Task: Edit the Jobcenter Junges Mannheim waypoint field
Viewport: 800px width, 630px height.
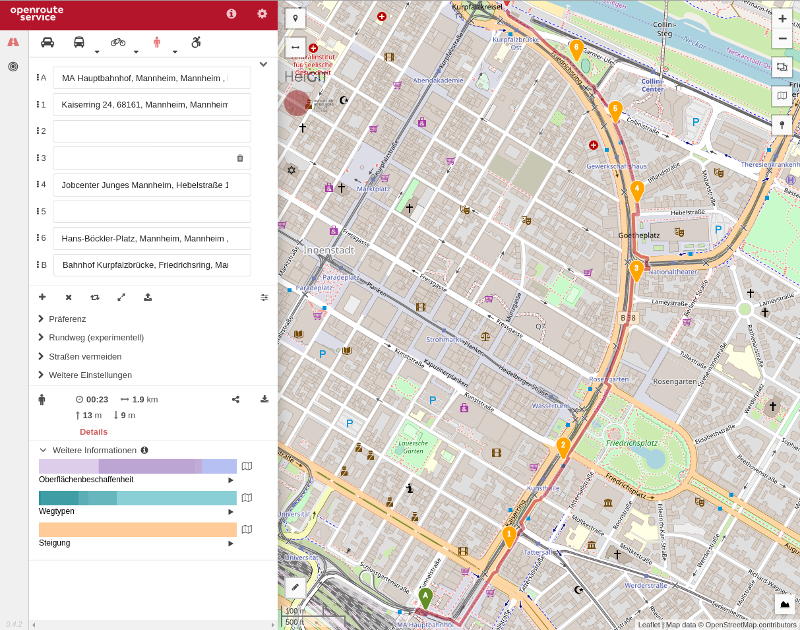Action: 152,185
